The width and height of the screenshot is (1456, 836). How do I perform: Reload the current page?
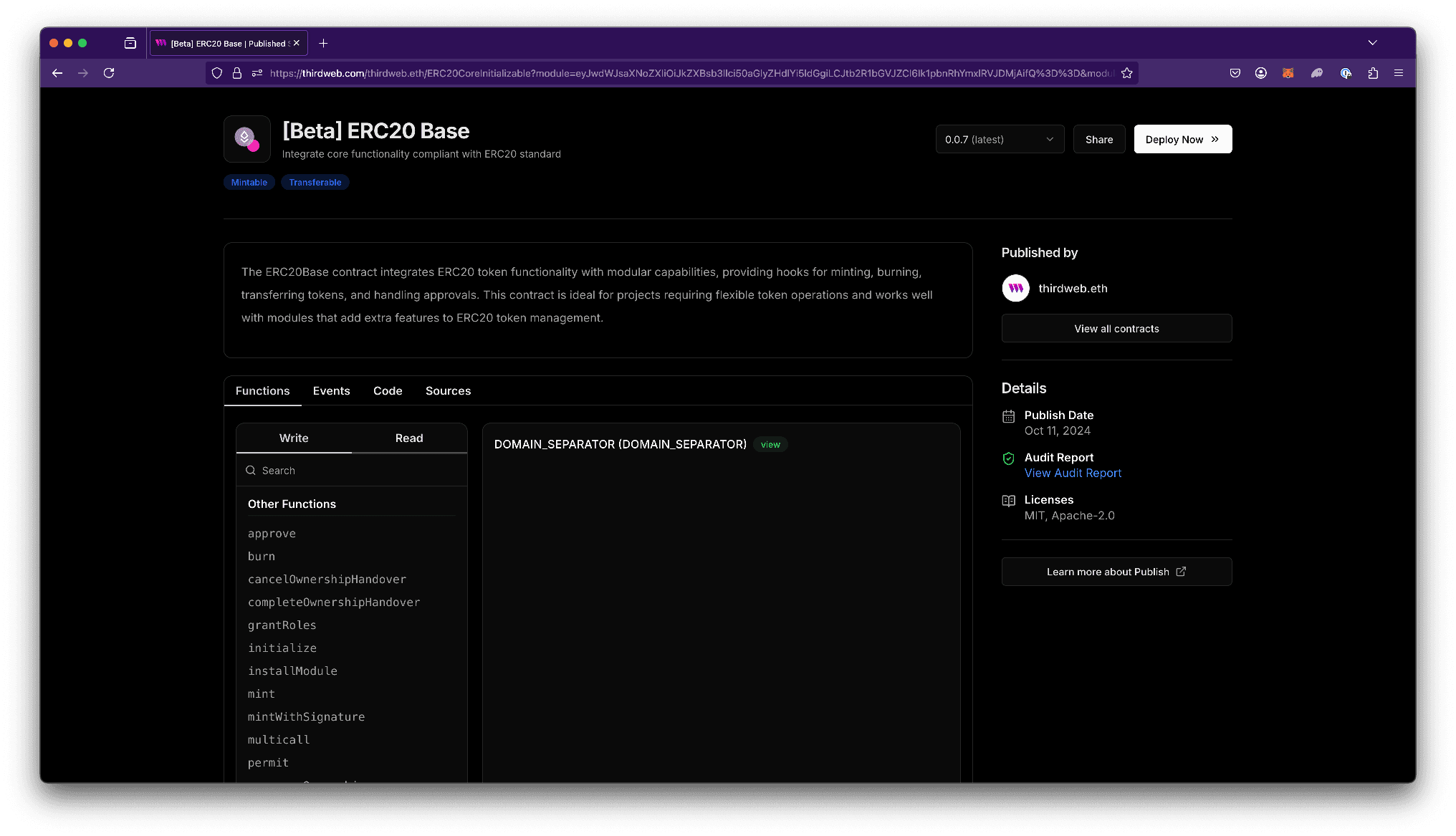tap(109, 72)
